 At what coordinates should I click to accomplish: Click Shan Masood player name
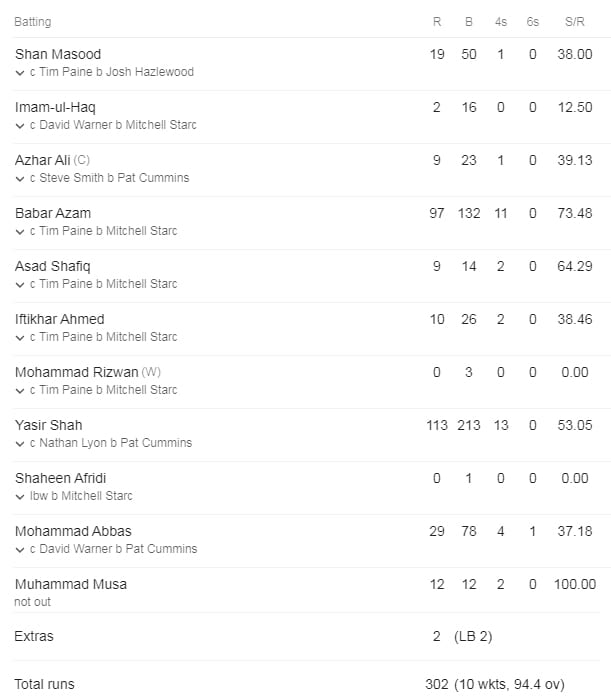58,54
